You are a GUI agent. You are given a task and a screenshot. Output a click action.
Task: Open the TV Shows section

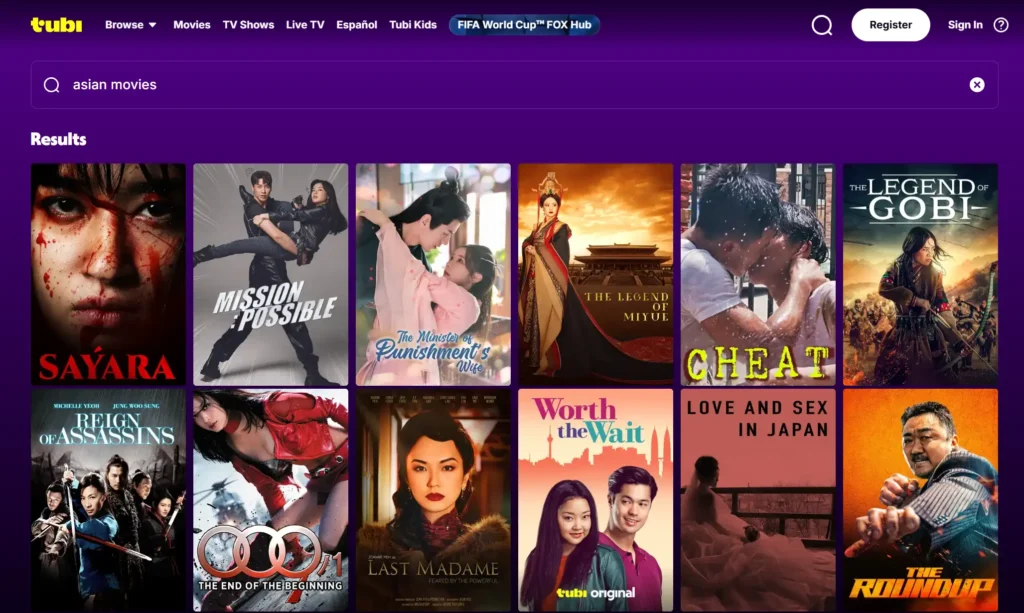[248, 25]
